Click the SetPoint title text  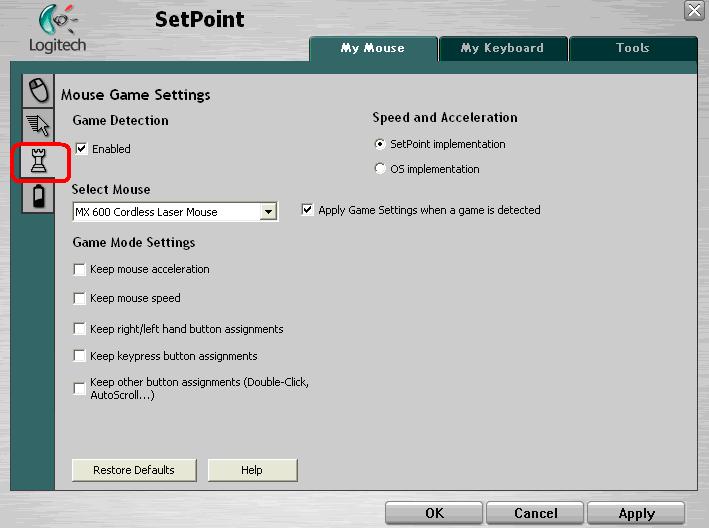199,19
